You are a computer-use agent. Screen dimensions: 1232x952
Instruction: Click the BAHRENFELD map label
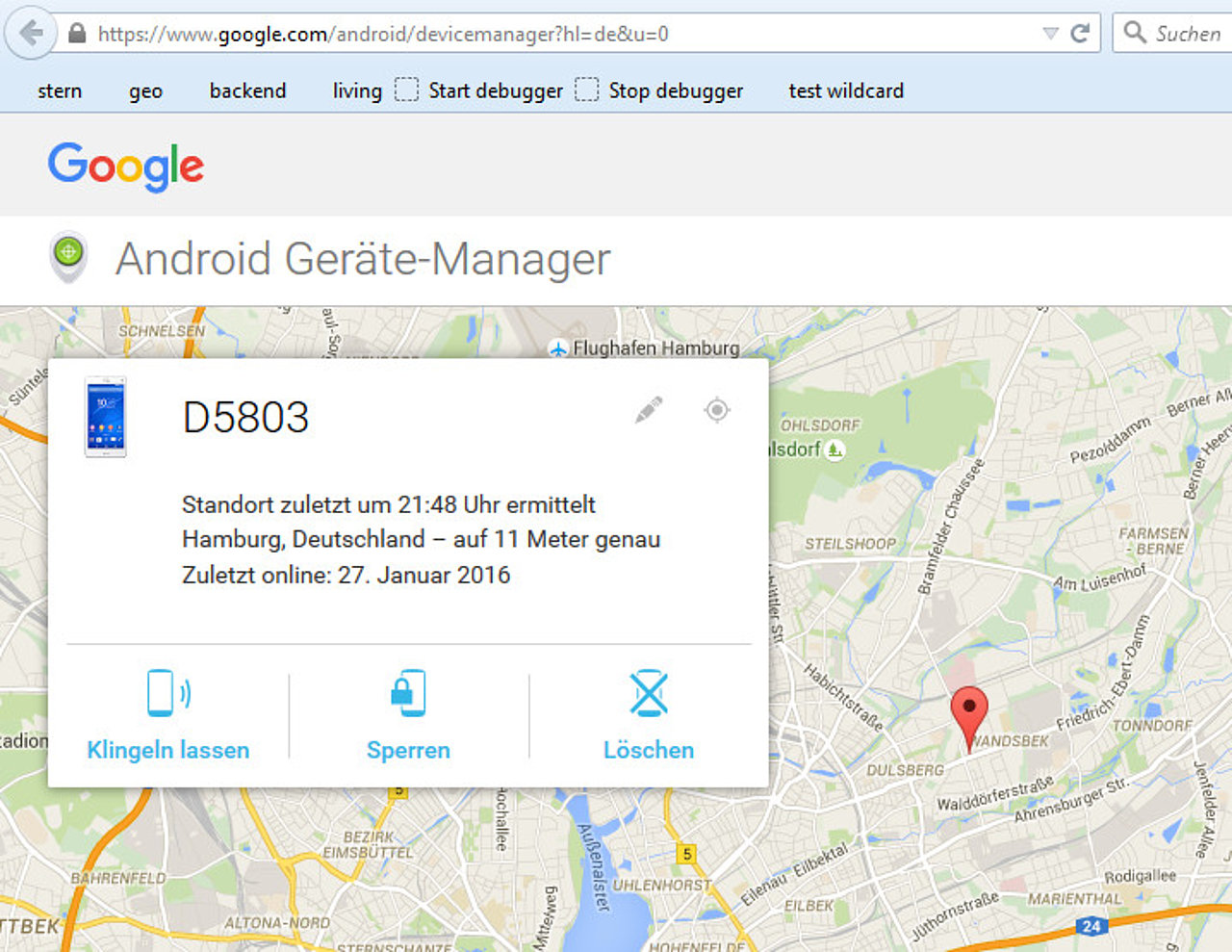coord(118,878)
